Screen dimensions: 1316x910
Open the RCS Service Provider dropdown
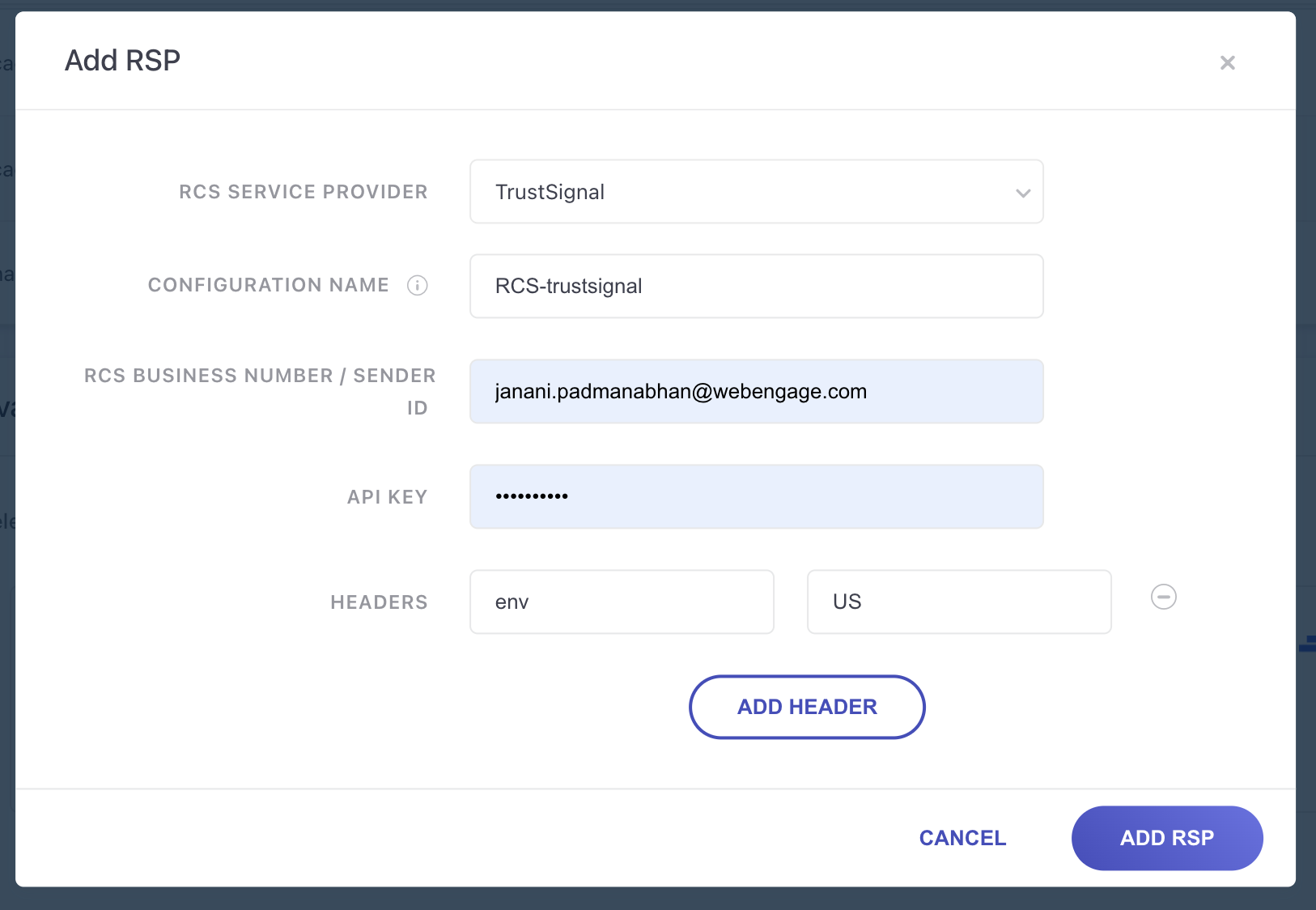click(757, 192)
